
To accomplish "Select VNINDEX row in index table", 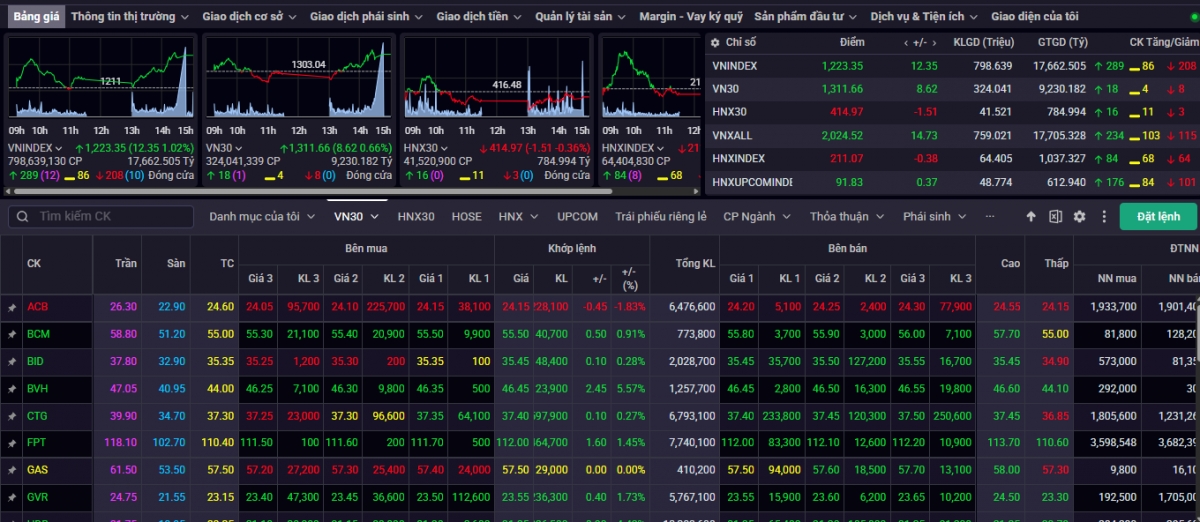I will [952, 65].
